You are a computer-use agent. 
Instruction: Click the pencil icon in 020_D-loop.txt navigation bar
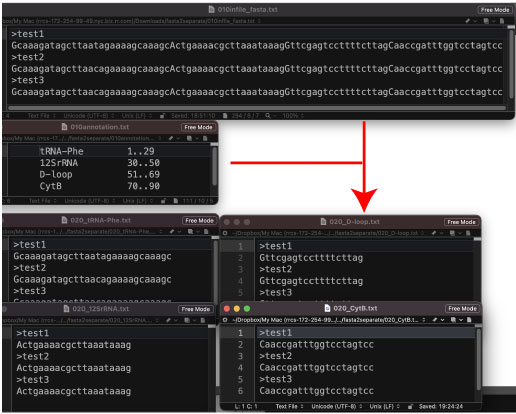click(434, 233)
